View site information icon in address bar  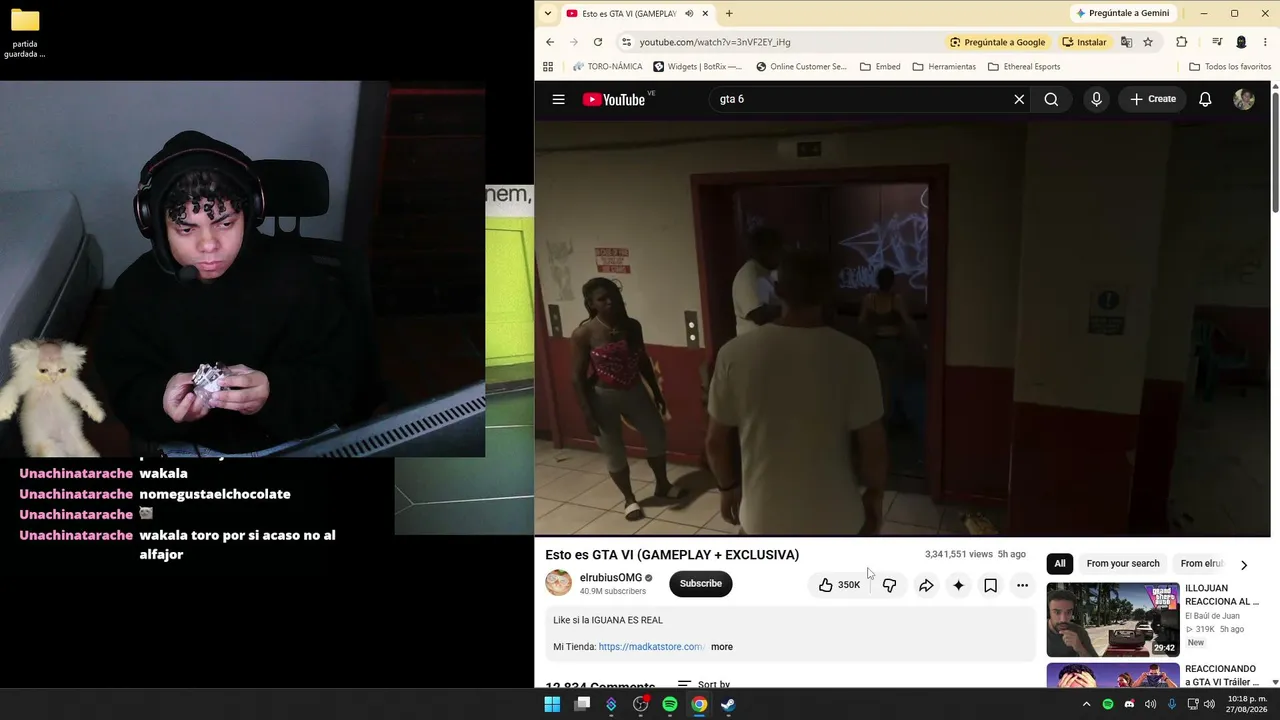tap(626, 42)
